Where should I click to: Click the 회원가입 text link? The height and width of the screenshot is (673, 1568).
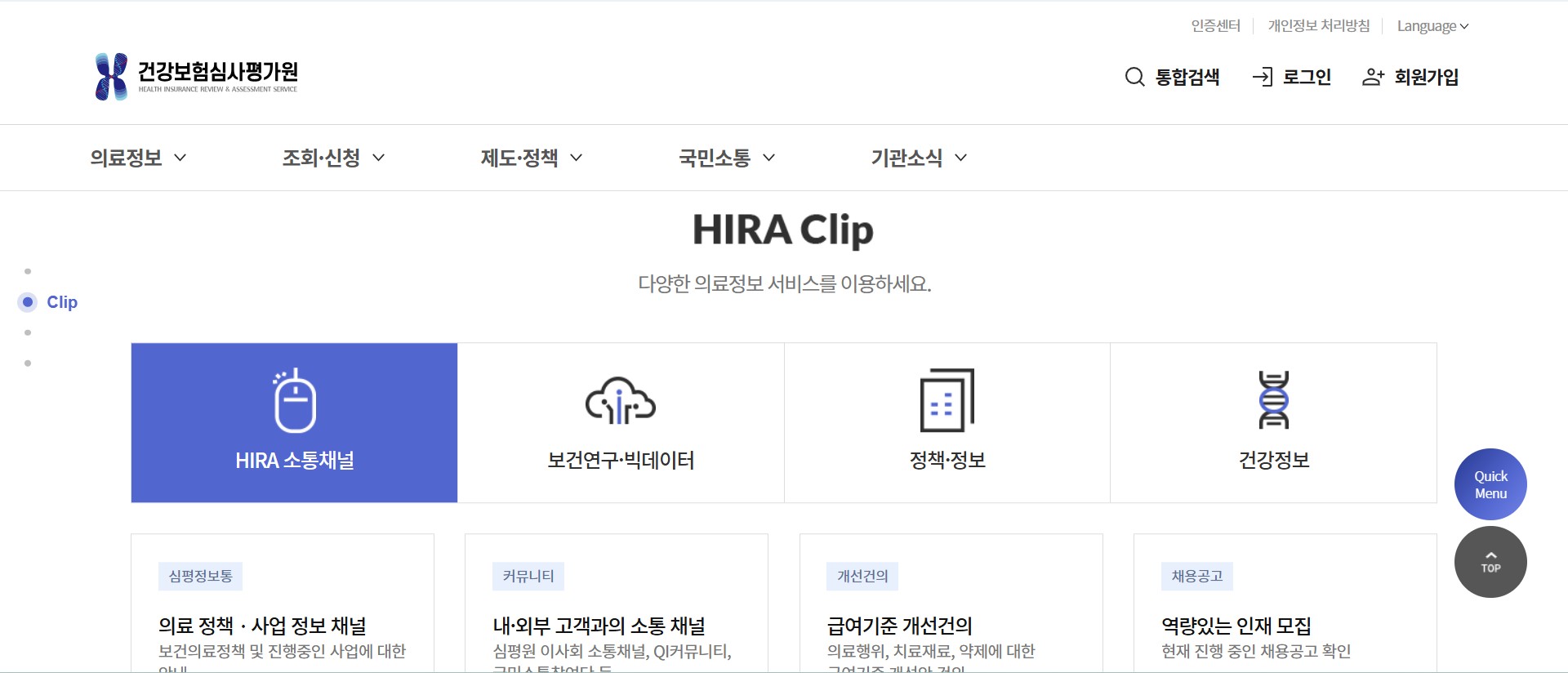point(1426,78)
